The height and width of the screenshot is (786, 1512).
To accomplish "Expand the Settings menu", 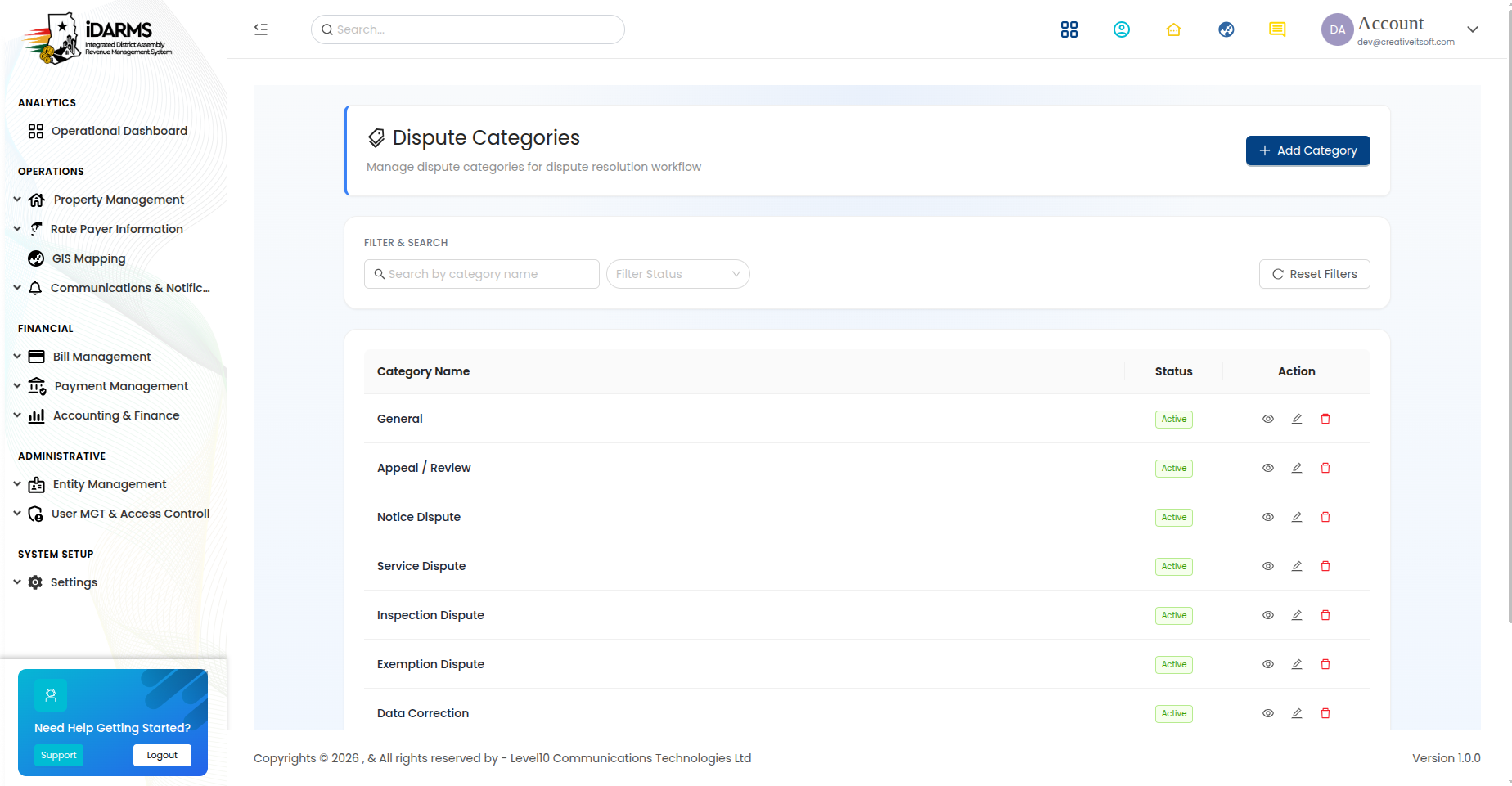I will tap(17, 582).
